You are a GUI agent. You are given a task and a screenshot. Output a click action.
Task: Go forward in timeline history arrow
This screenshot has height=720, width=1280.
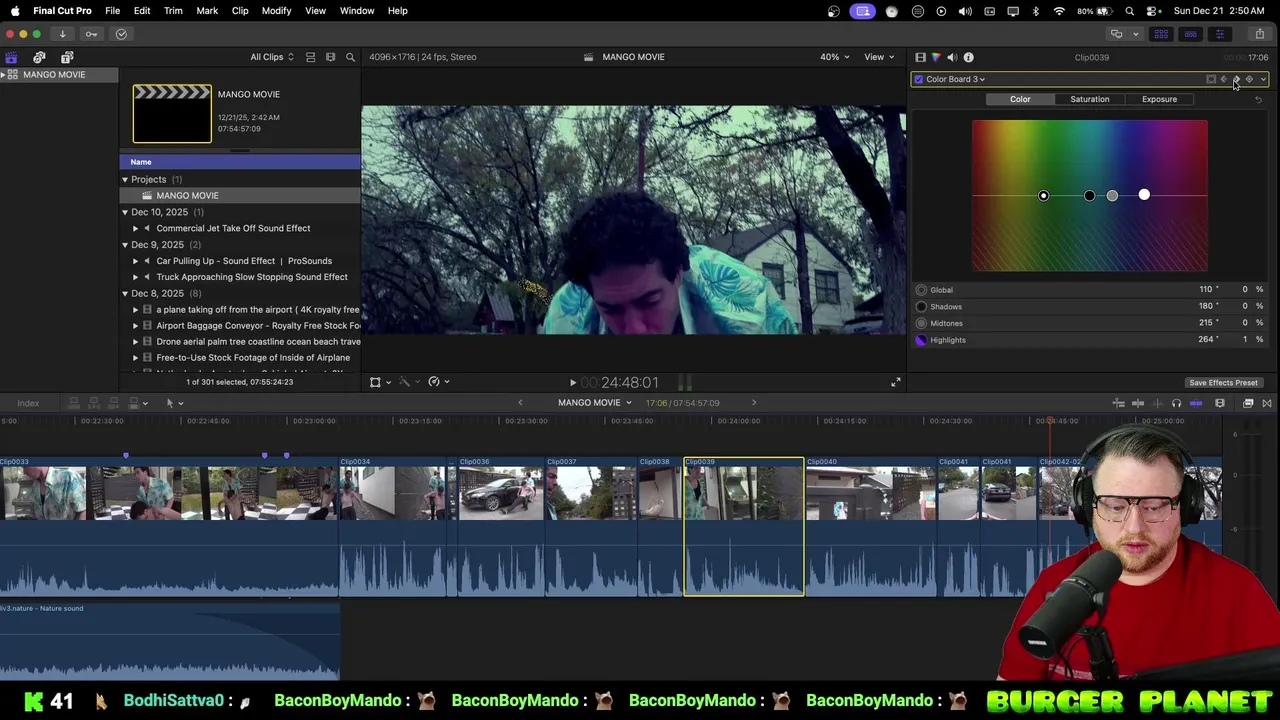pos(754,403)
